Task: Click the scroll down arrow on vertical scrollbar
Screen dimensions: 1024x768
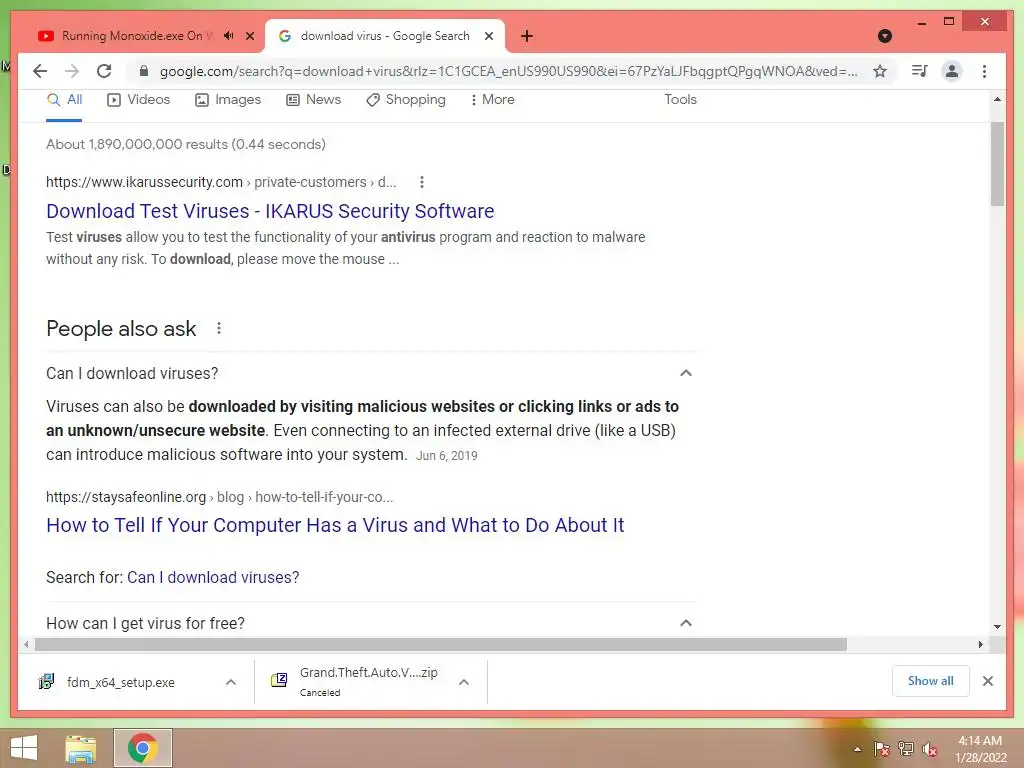Action: point(997,627)
